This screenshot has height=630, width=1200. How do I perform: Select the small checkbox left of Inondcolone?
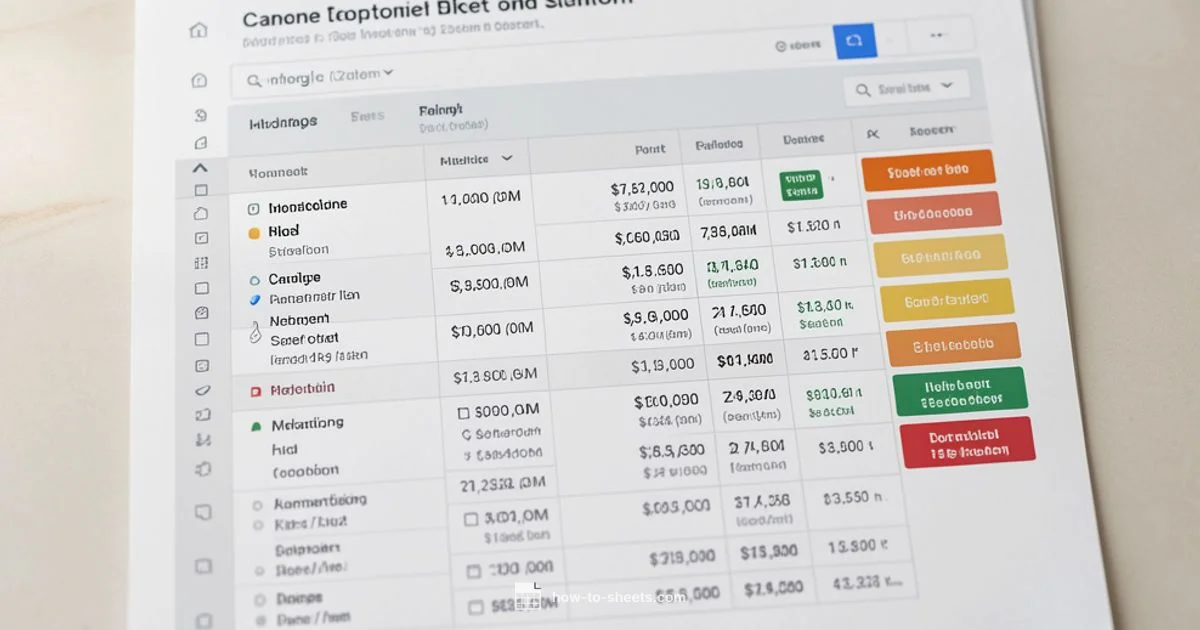(252, 208)
